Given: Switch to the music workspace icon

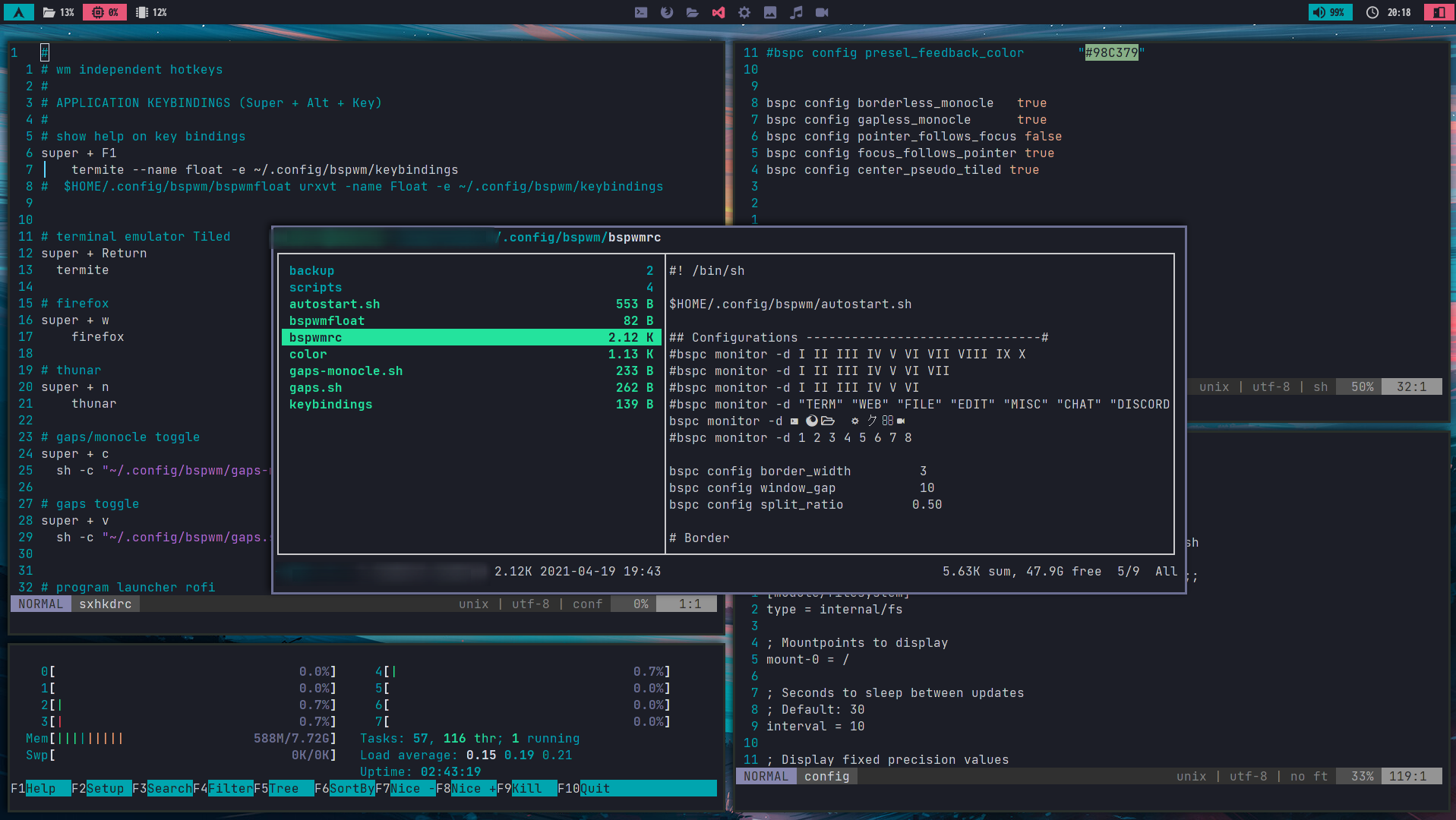Looking at the screenshot, I should (x=796, y=12).
